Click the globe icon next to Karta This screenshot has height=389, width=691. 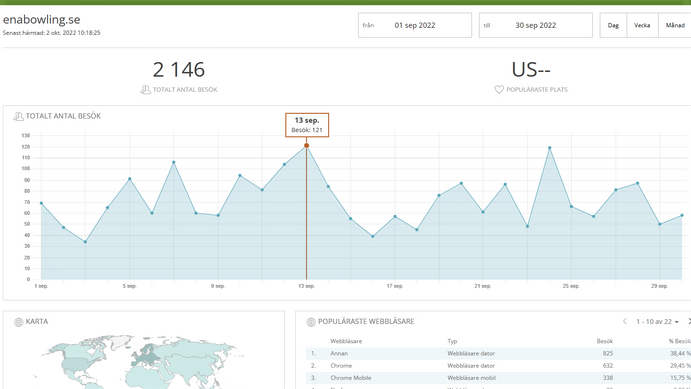click(19, 322)
